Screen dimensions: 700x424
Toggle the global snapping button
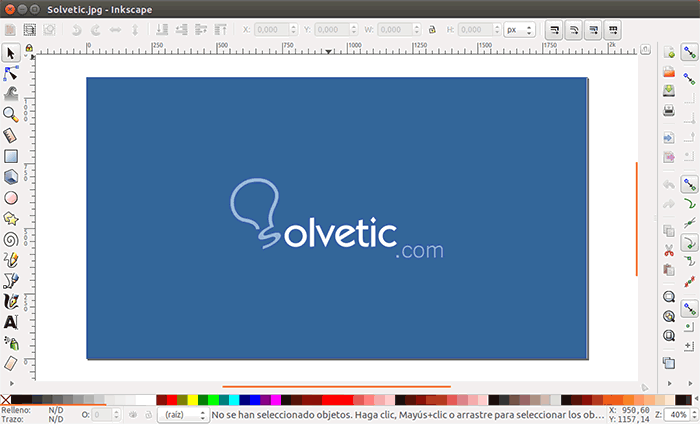point(689,52)
